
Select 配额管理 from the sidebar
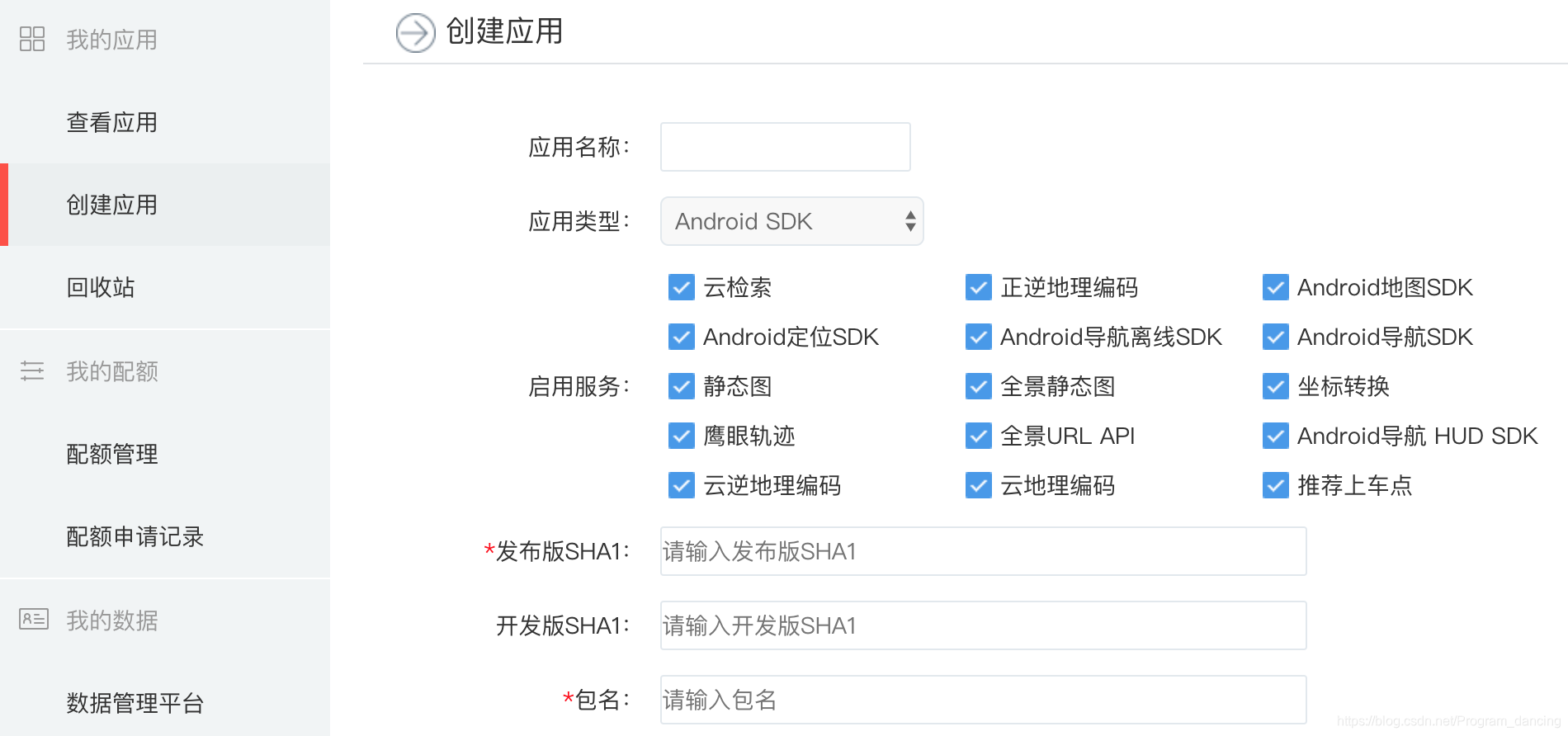tap(111, 455)
